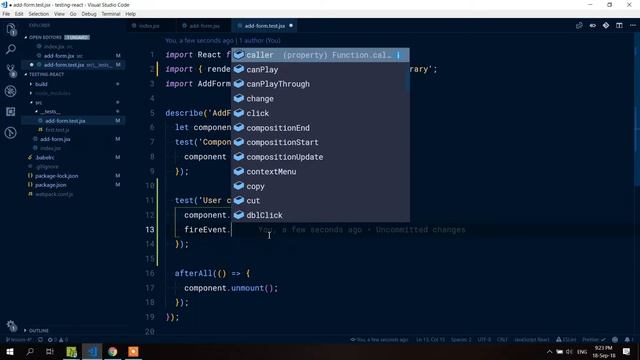Open the orange app icon on the taskbar
This screenshot has width=640, height=360.
(133, 351)
